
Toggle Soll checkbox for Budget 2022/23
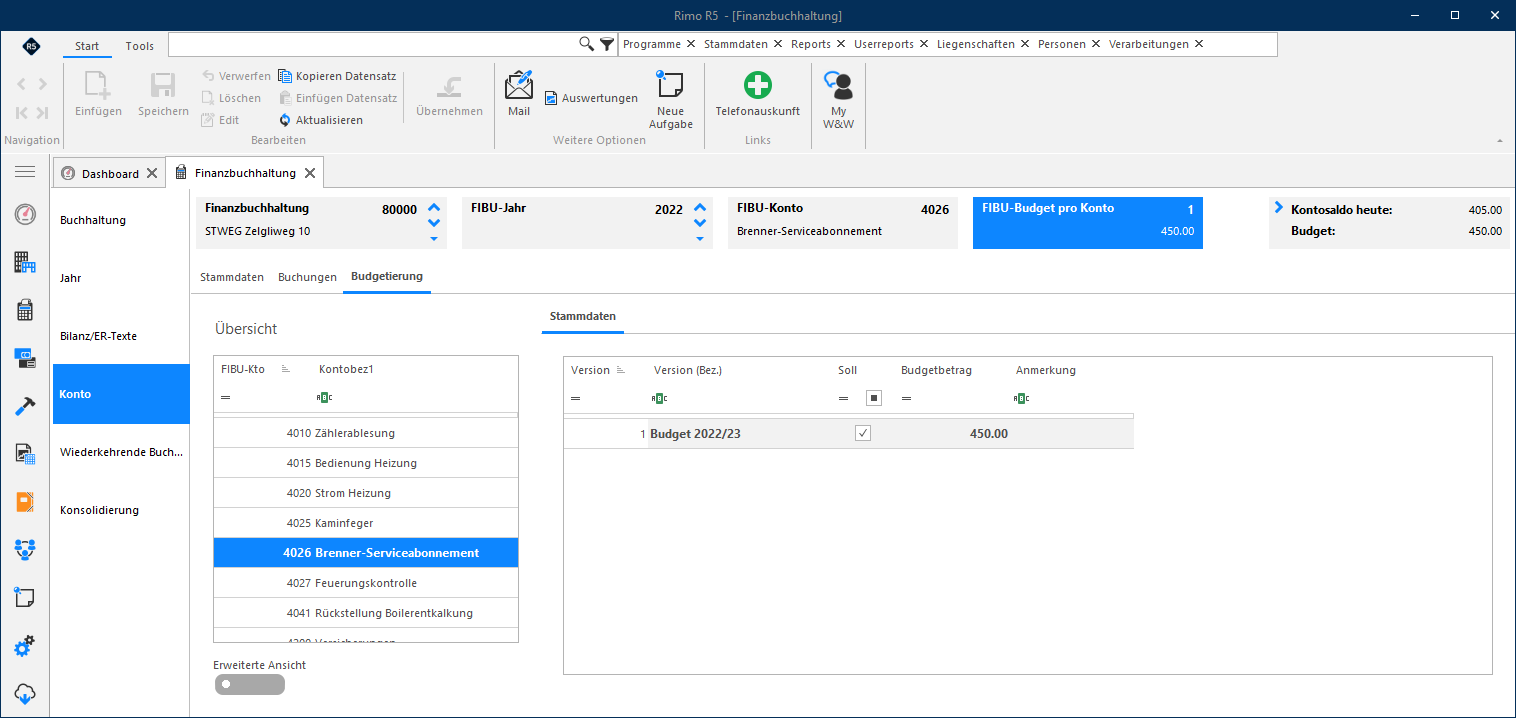tap(863, 434)
